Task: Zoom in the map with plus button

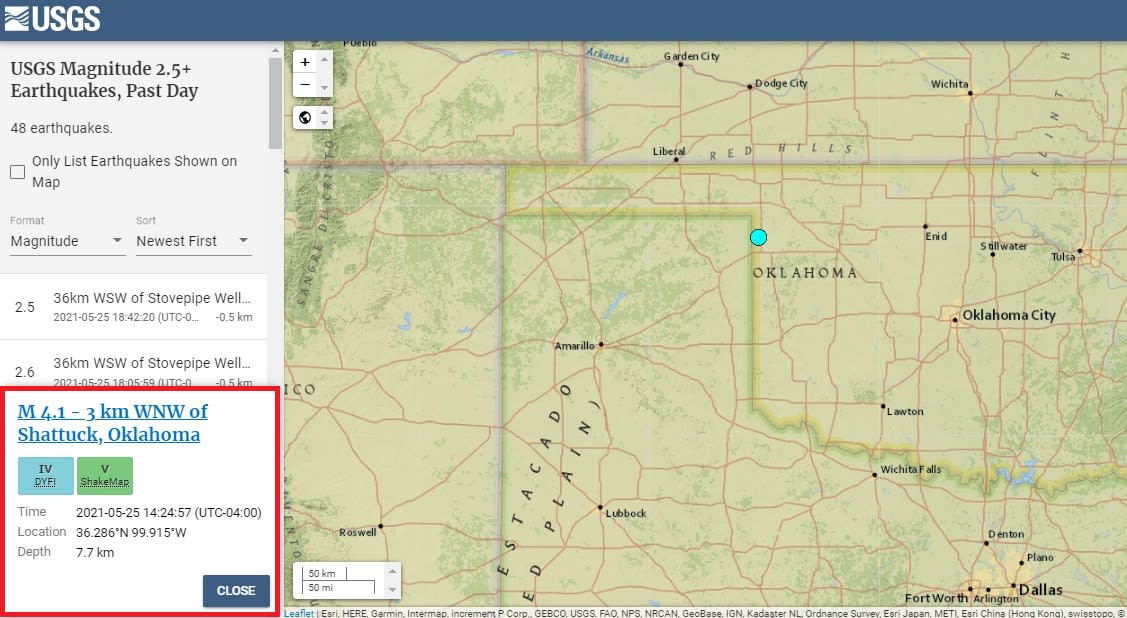Action: point(305,62)
